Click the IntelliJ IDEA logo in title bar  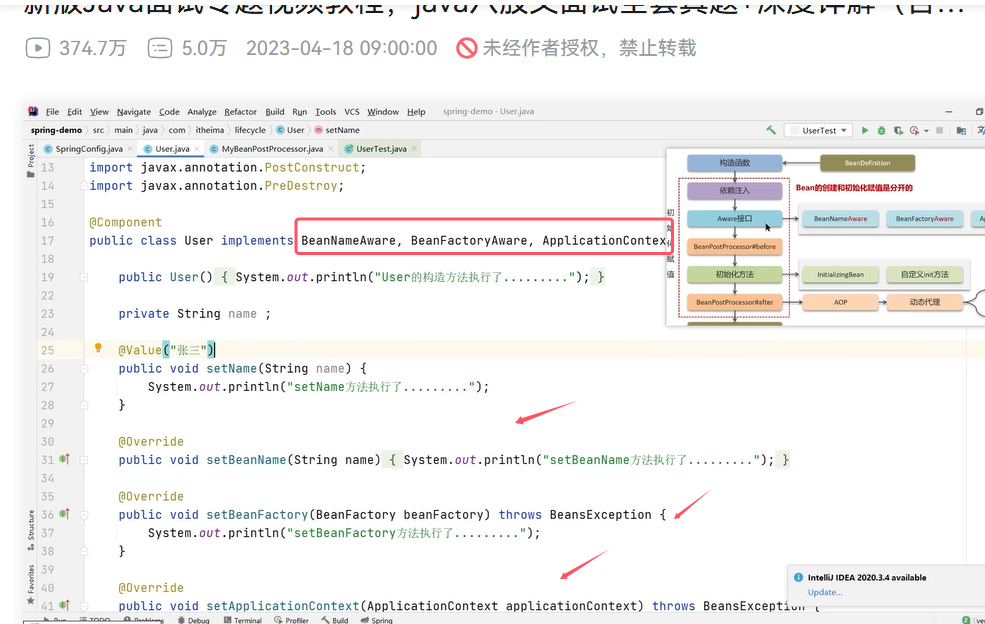coord(33,111)
